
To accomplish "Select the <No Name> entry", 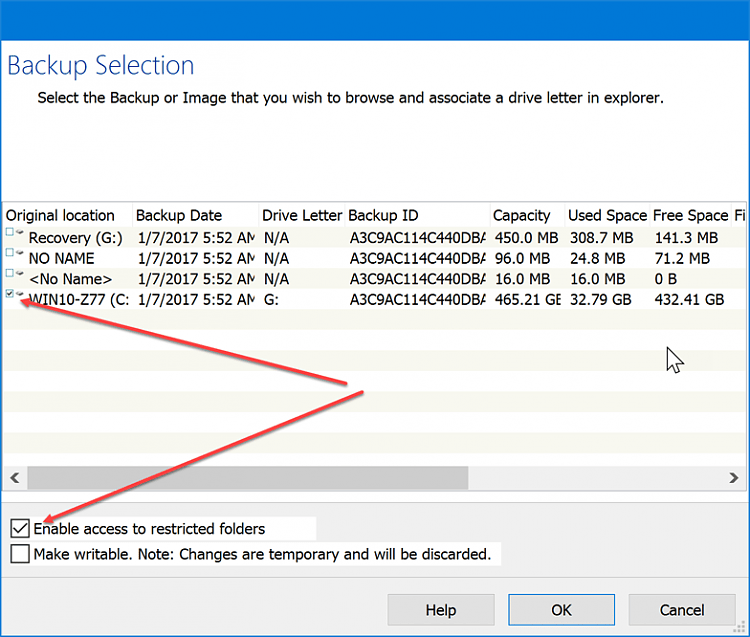I will click(x=70, y=279).
